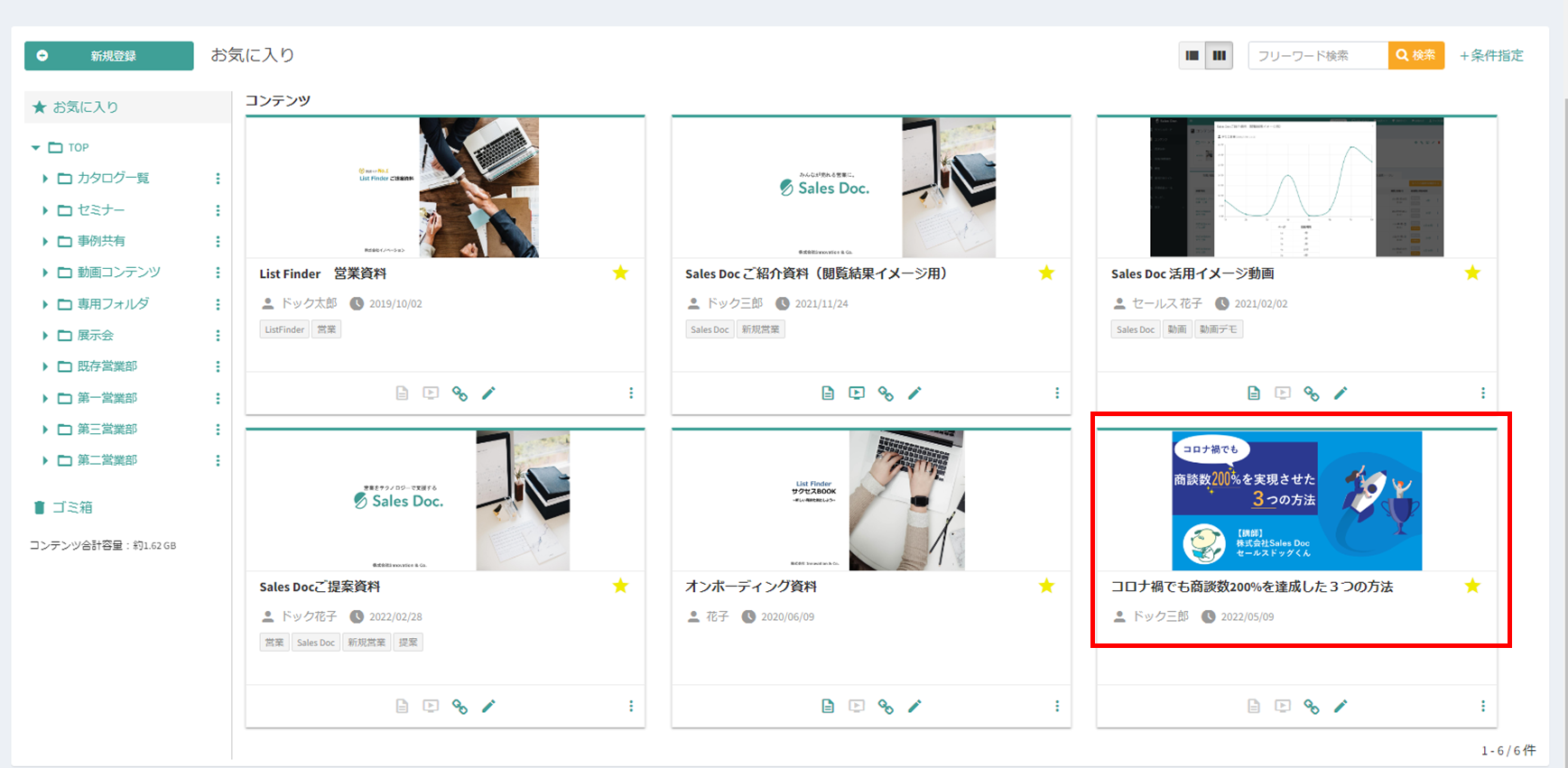Open more options on Sales Doc ご紹介資料 card
The width and height of the screenshot is (1568, 768).
(x=1057, y=393)
